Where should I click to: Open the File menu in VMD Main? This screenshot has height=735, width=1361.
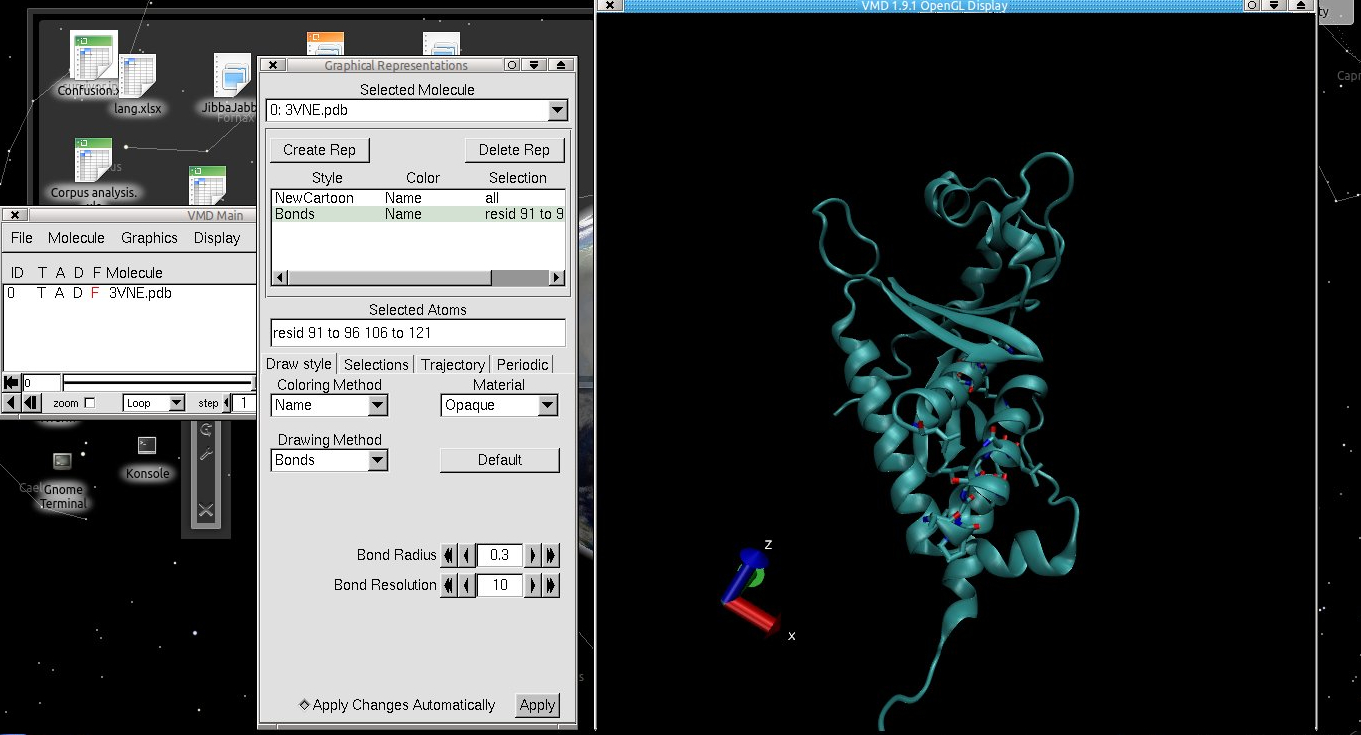(22, 238)
